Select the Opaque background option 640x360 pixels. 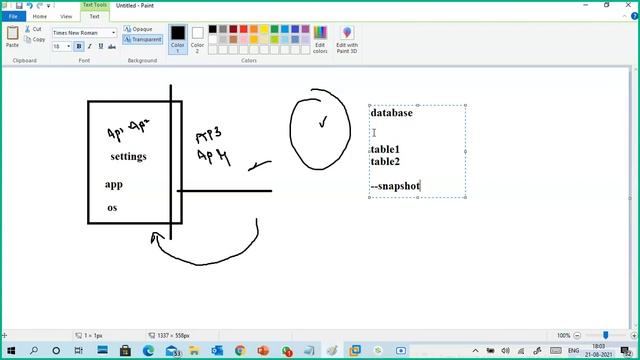[138, 29]
